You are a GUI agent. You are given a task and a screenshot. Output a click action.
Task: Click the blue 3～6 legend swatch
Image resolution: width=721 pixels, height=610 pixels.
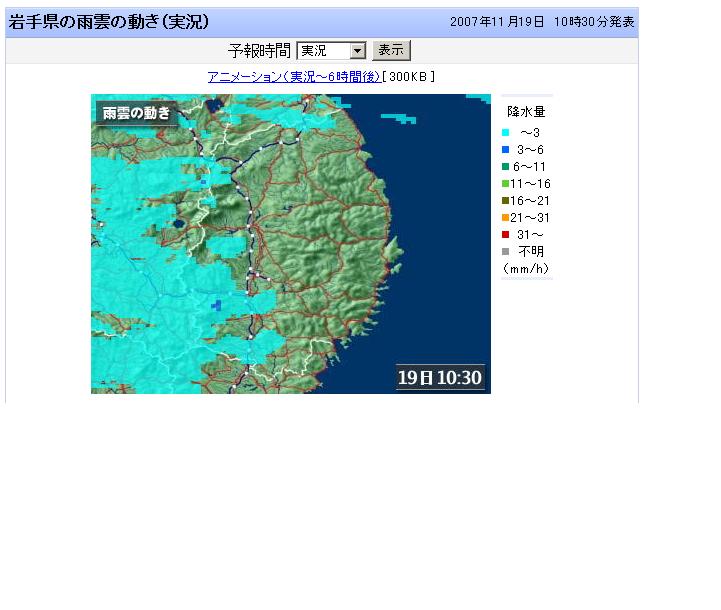coord(506,149)
